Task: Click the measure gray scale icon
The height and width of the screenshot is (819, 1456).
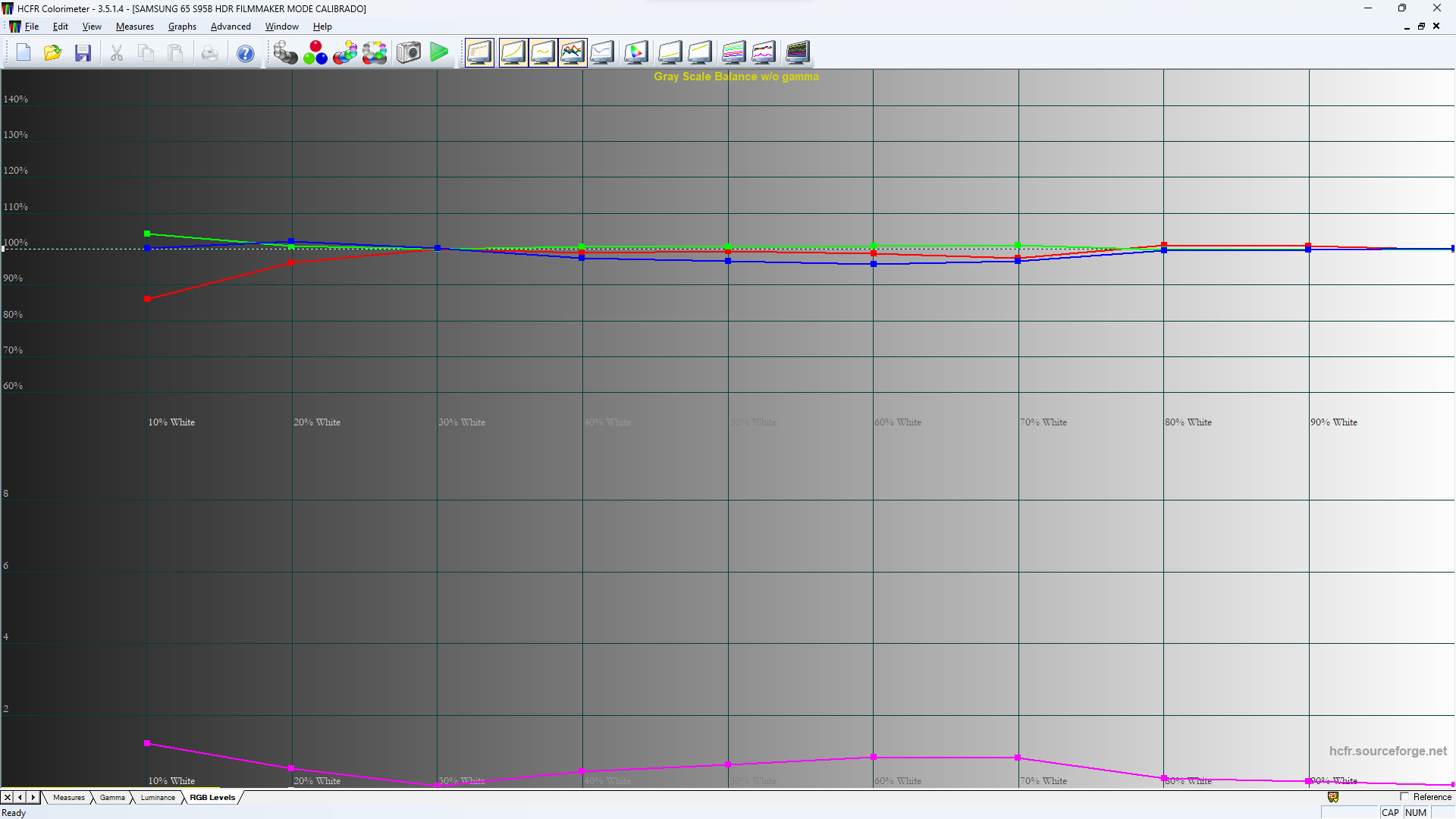Action: click(285, 52)
